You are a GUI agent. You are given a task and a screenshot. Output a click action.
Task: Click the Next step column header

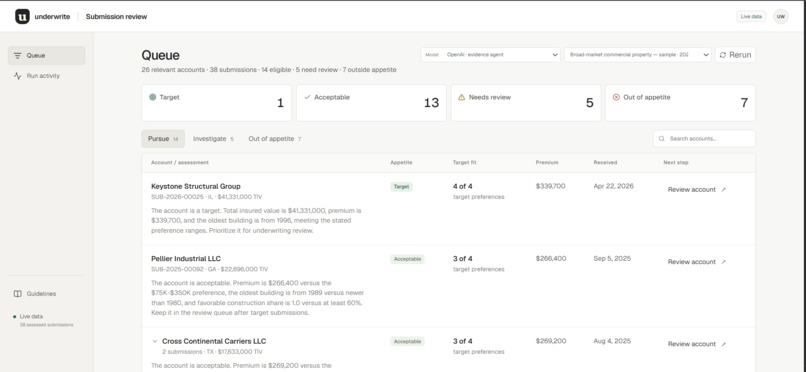tap(676, 162)
